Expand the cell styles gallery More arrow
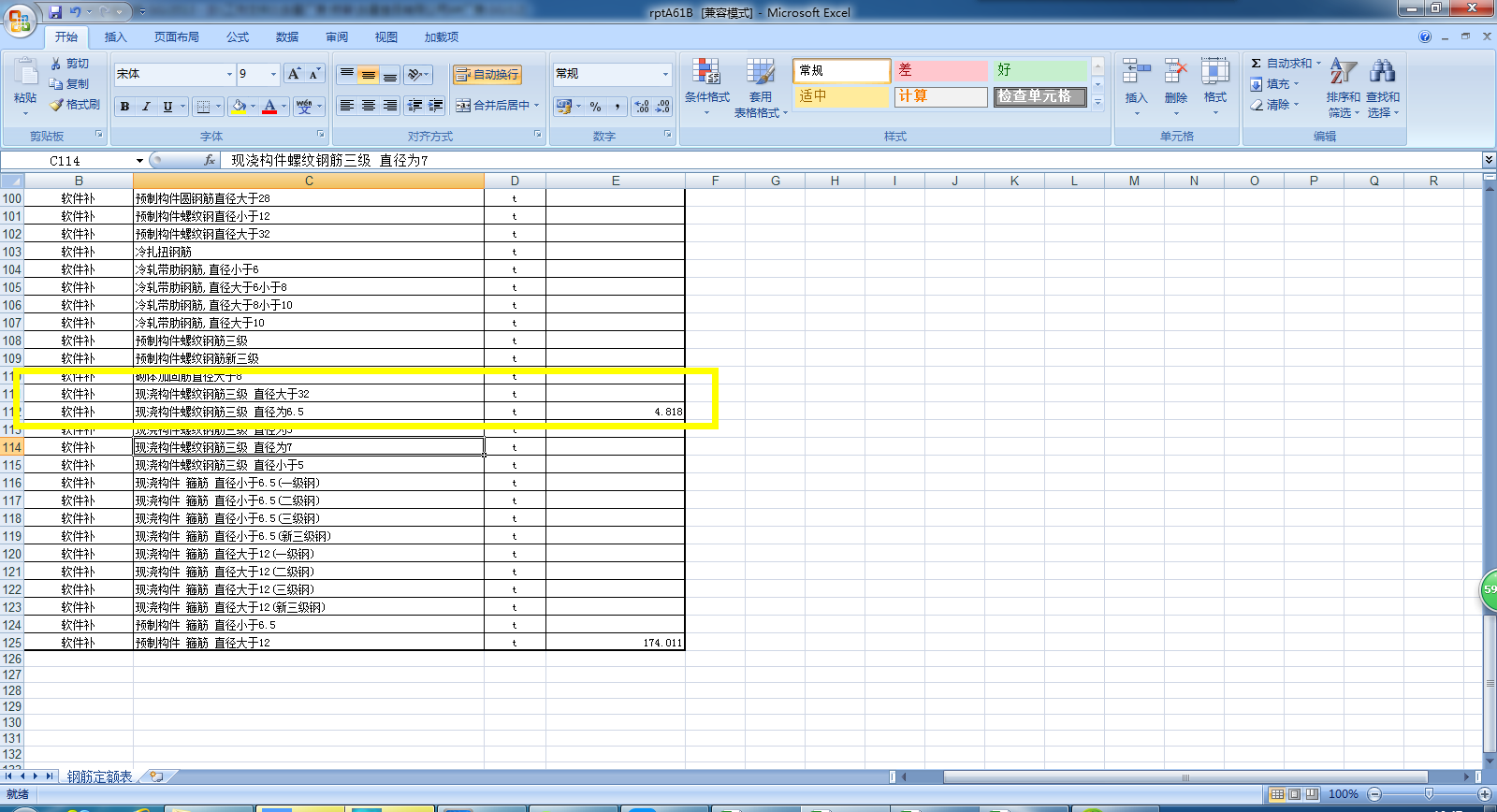Screen dimensions: 1497x812 [x=1098, y=102]
